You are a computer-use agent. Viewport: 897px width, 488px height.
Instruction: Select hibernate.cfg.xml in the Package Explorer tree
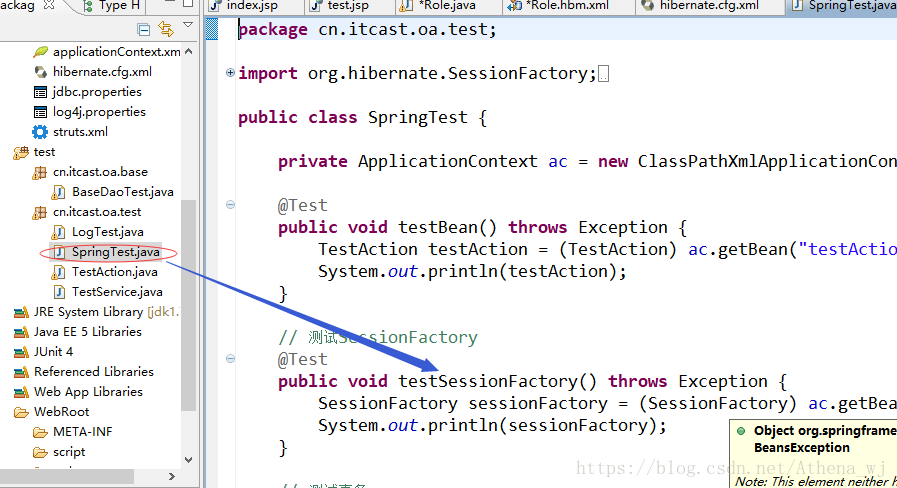coord(93,72)
